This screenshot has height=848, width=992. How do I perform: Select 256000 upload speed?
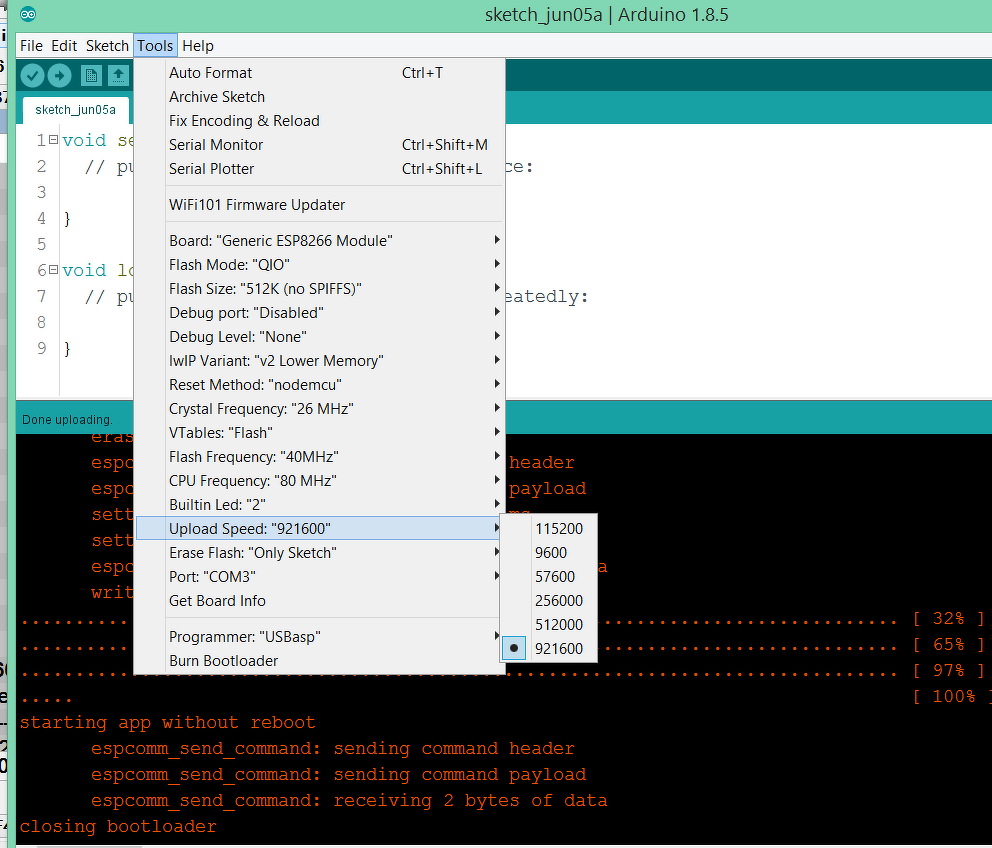pyautogui.click(x=549, y=601)
